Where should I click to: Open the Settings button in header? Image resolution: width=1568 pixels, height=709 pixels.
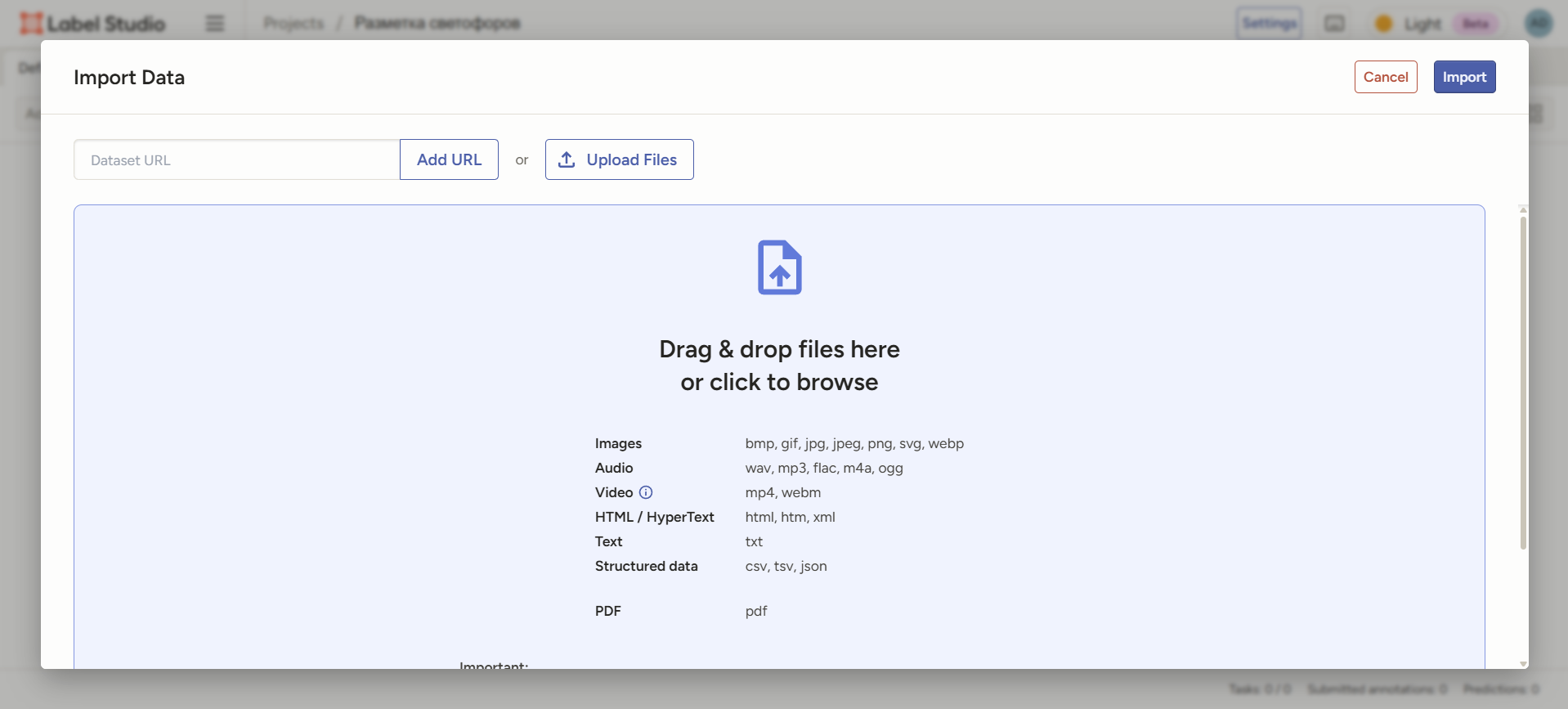pos(1269,24)
